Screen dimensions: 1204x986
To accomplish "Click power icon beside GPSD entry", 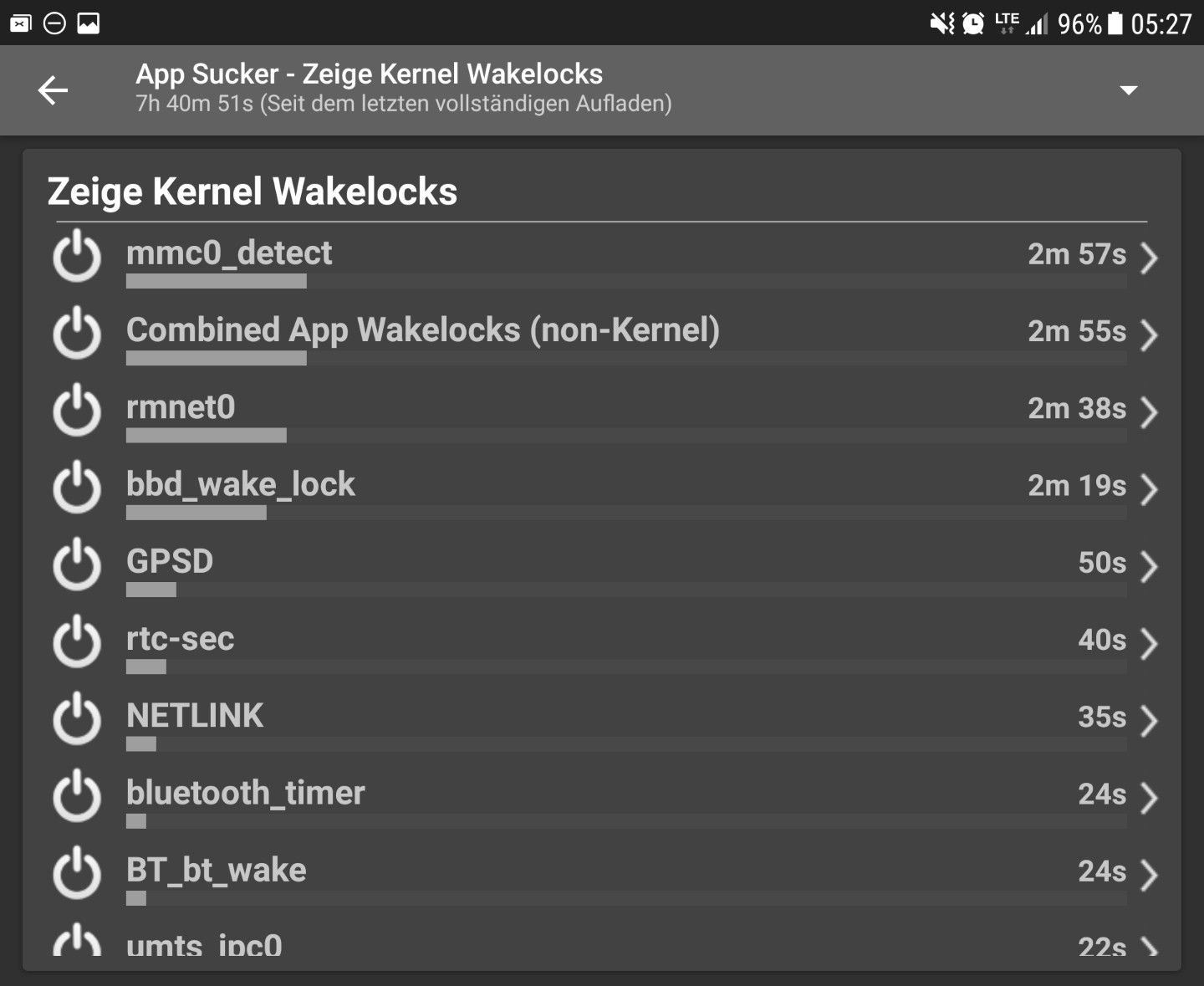I will pyautogui.click(x=77, y=565).
